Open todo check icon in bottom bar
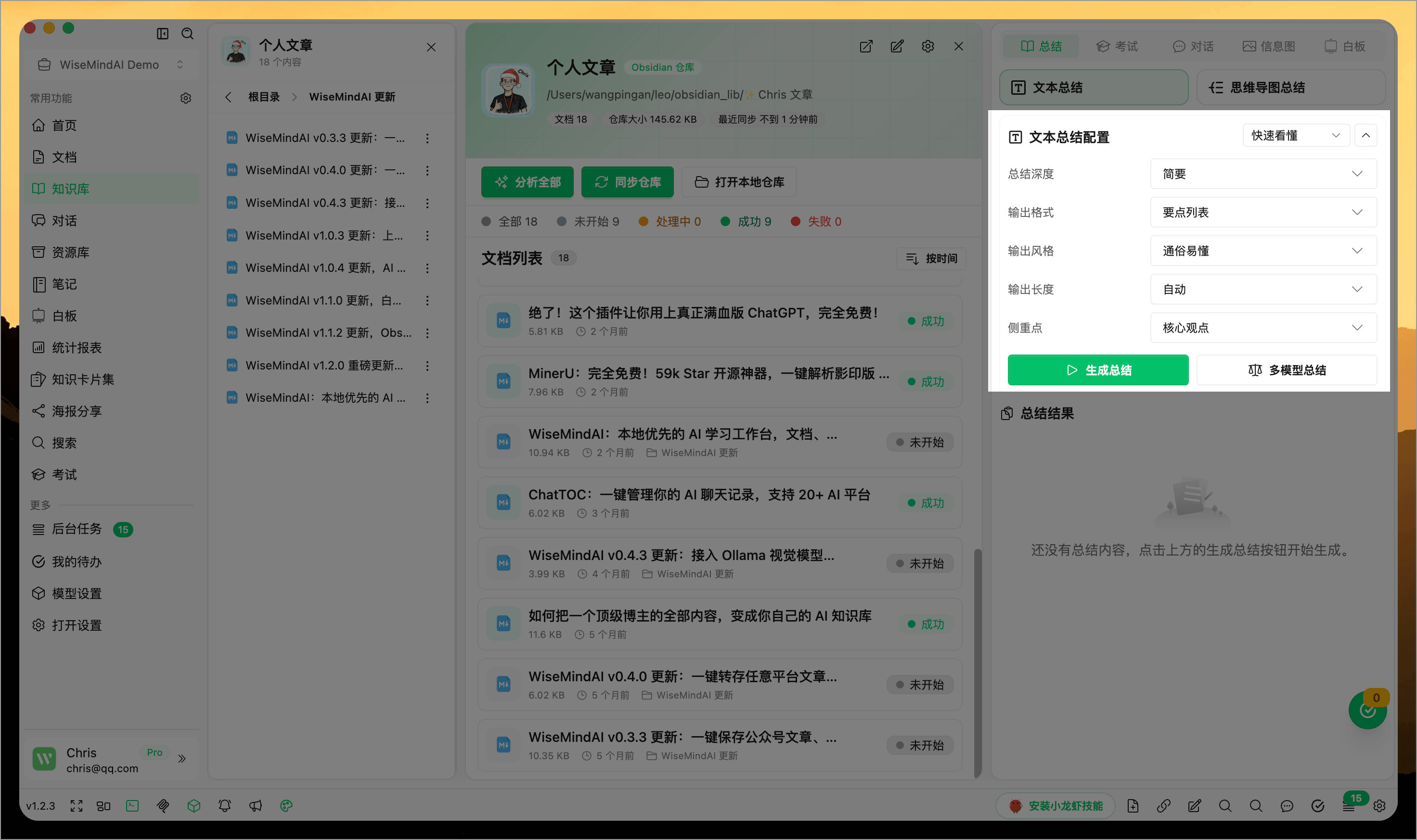This screenshot has width=1417, height=840. [1318, 806]
